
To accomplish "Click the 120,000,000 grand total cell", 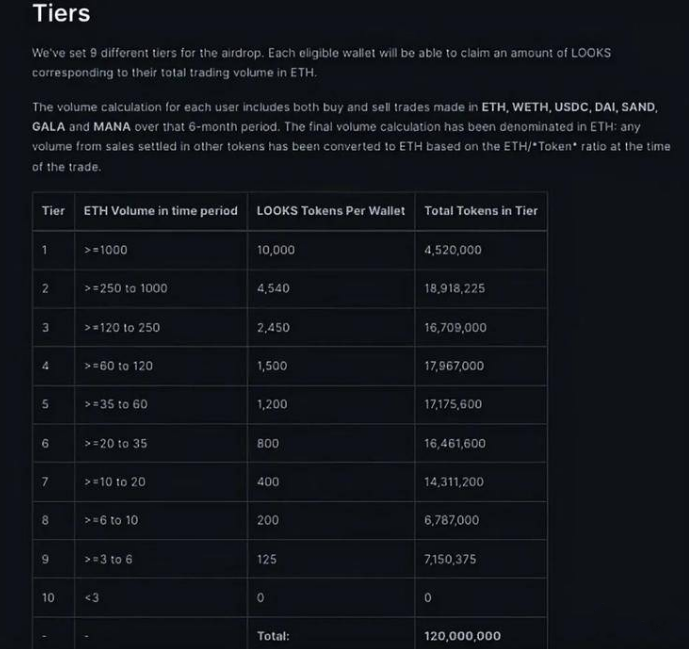I will tap(481, 636).
